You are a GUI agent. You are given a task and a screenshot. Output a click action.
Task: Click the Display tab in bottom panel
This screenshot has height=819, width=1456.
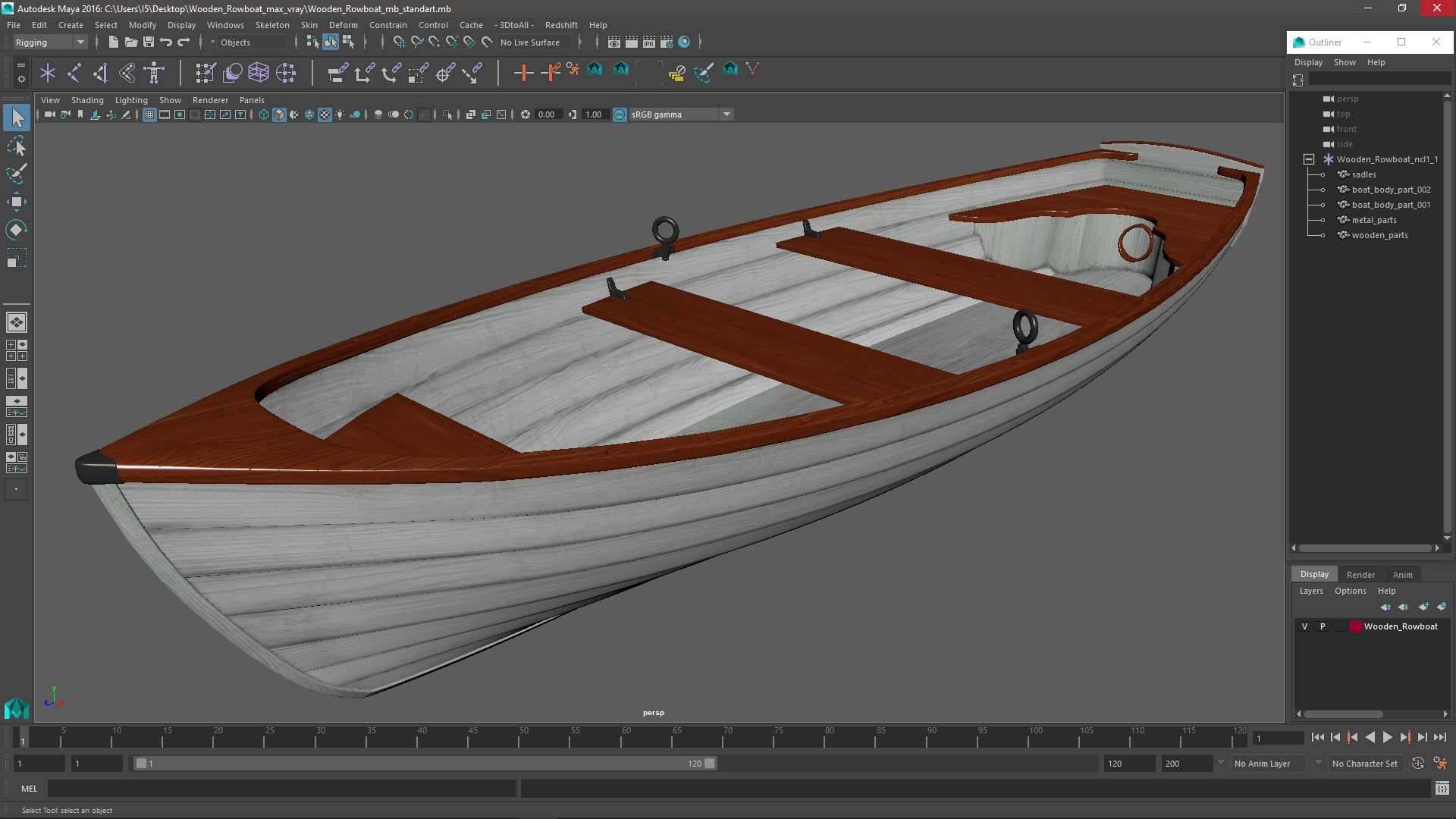1314,573
